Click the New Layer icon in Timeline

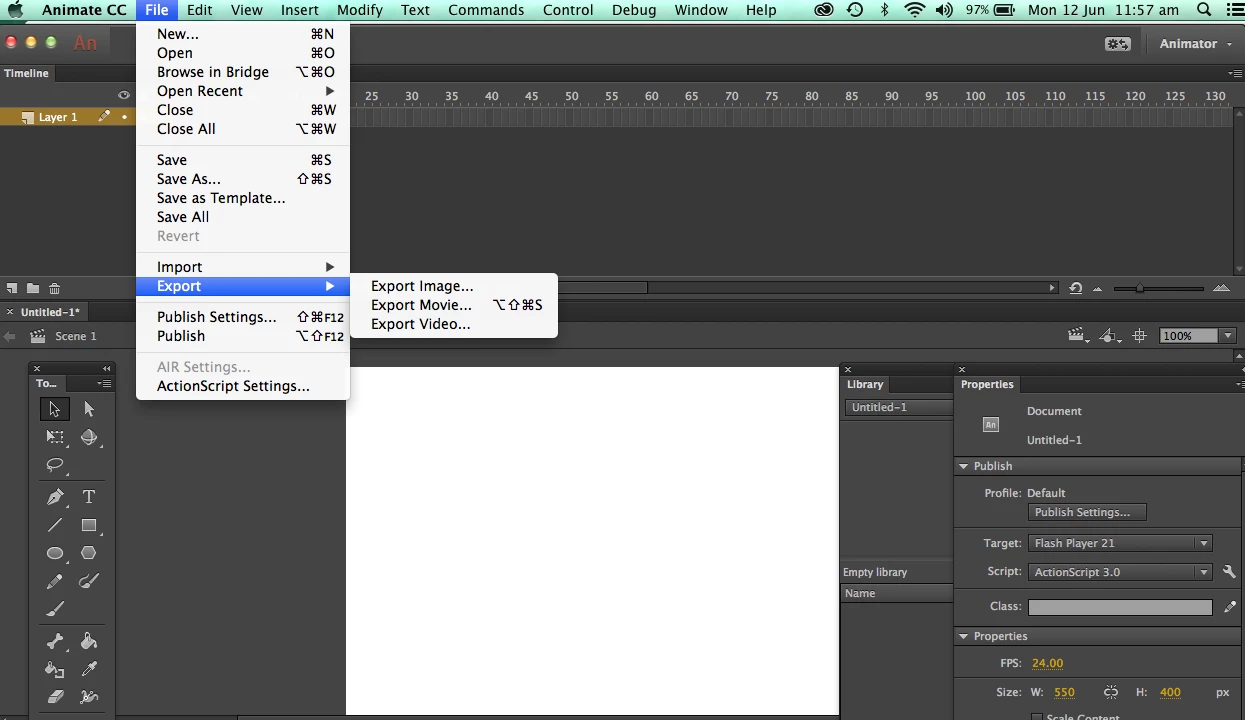tap(12, 288)
